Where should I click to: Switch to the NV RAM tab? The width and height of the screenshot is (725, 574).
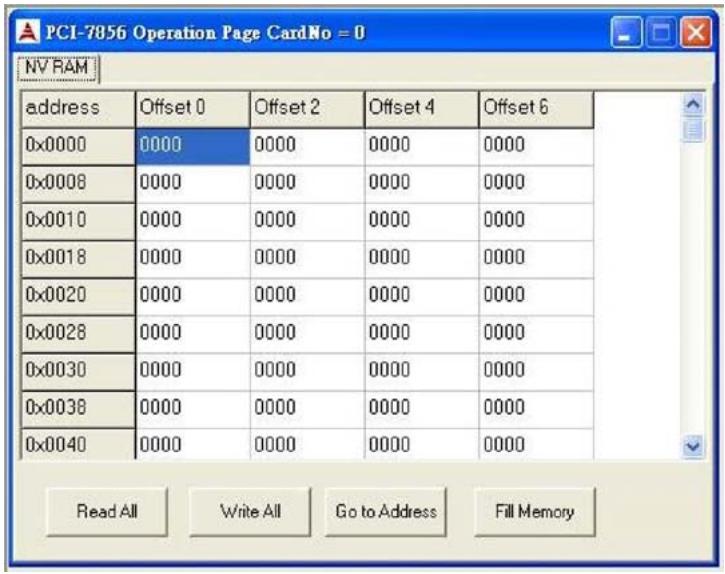(57, 68)
